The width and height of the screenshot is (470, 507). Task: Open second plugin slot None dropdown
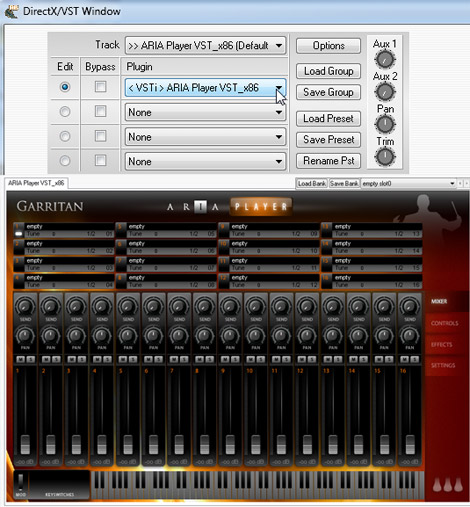[x=205, y=112]
